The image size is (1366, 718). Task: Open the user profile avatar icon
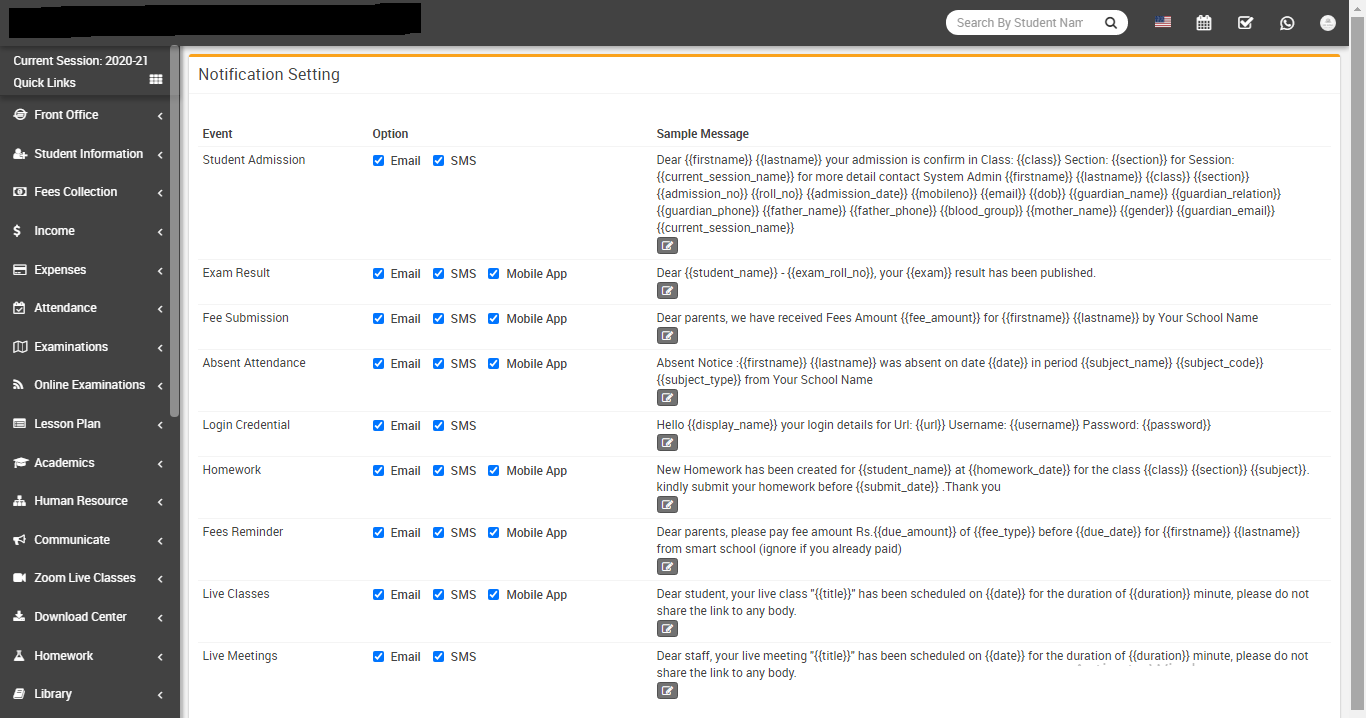pos(1328,23)
